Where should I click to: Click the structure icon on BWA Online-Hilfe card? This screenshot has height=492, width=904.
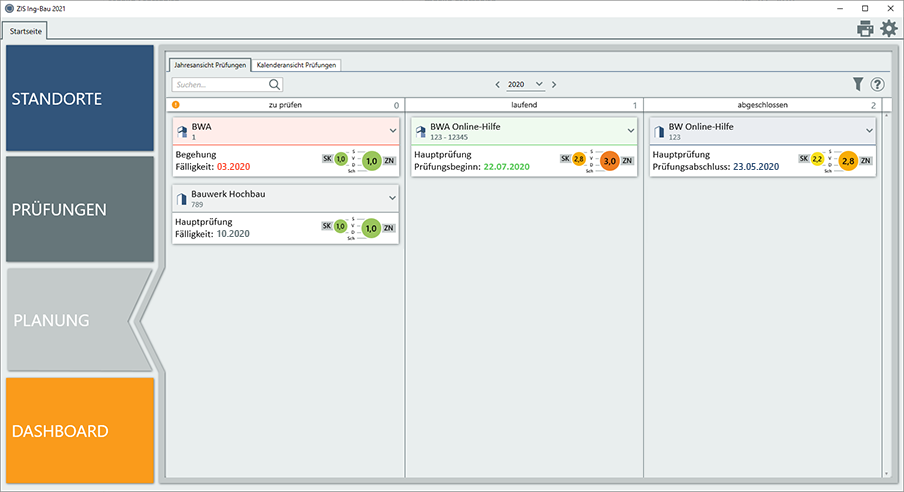click(x=420, y=132)
